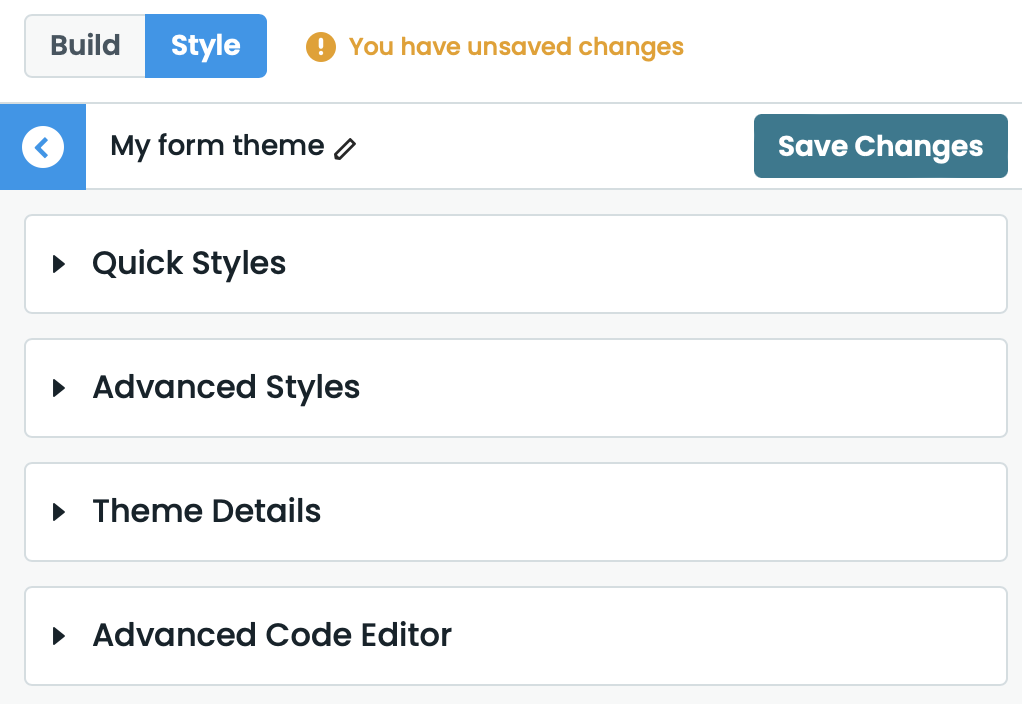Viewport: 1022px width, 704px height.
Task: Expand Theme Details using its triangle arrow
Action: click(x=59, y=512)
